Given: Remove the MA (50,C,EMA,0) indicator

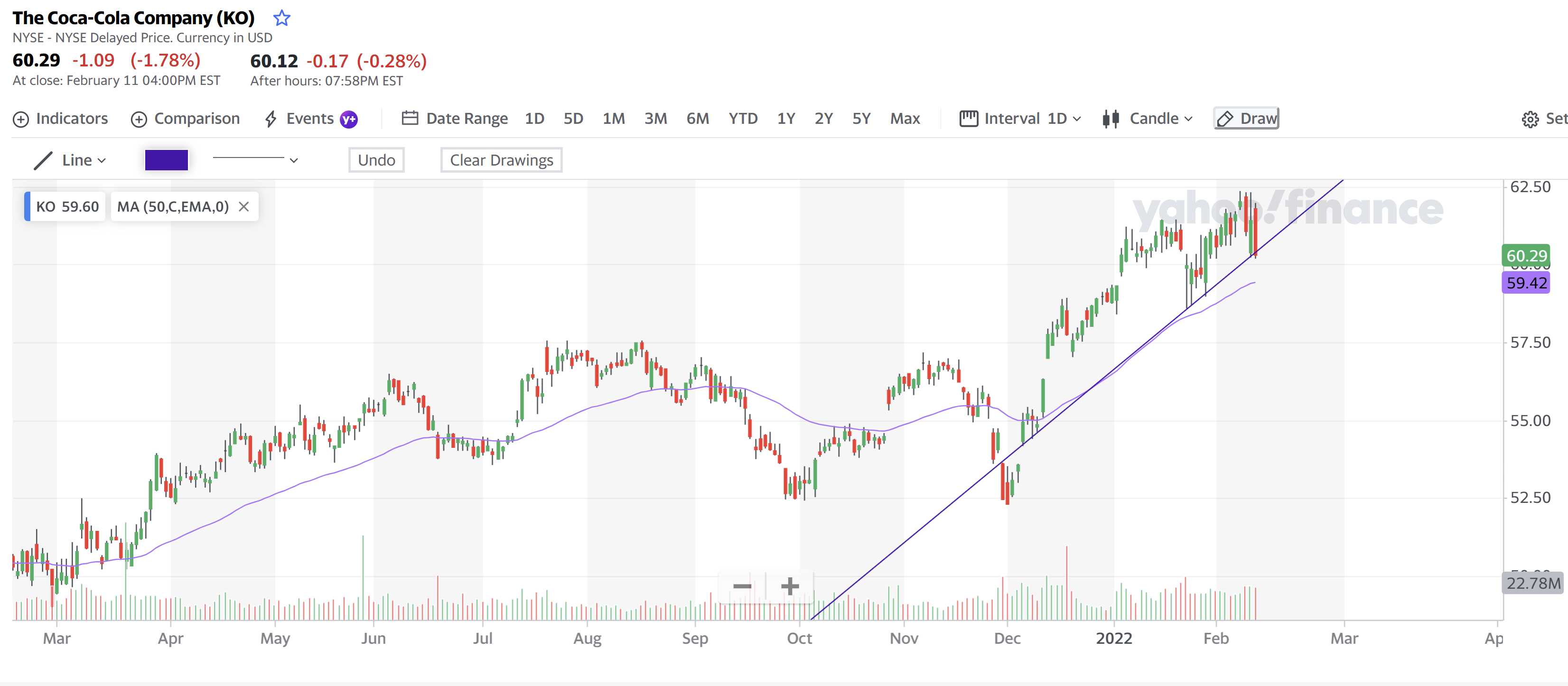Looking at the screenshot, I should [x=243, y=207].
